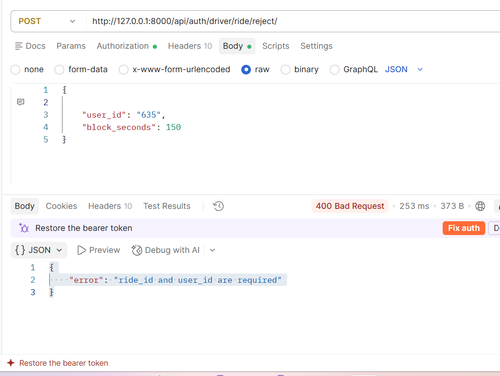Select the request Body tab
Image resolution: width=500 pixels, height=376 pixels.
tap(237, 46)
